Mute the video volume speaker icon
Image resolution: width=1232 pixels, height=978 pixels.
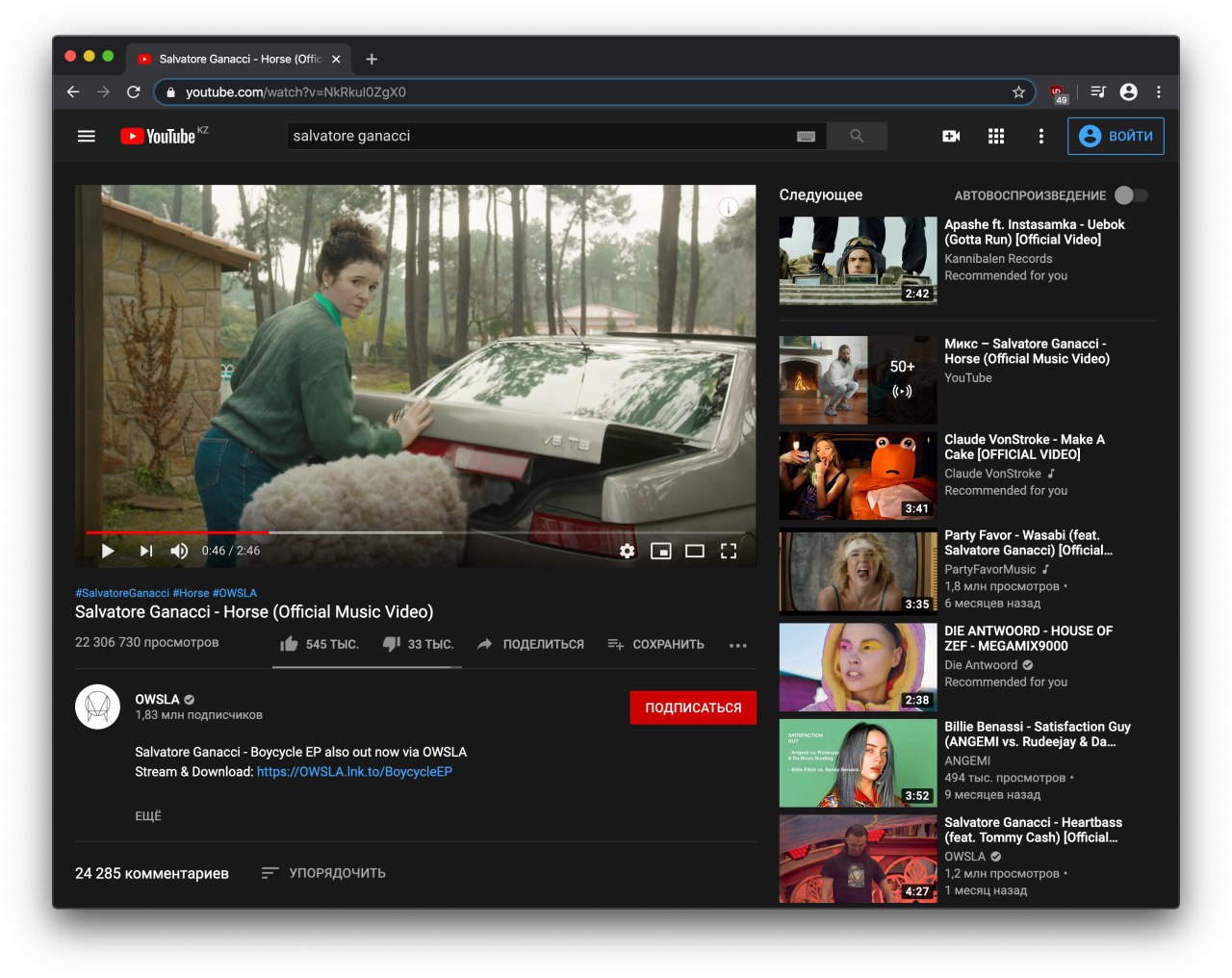179,551
